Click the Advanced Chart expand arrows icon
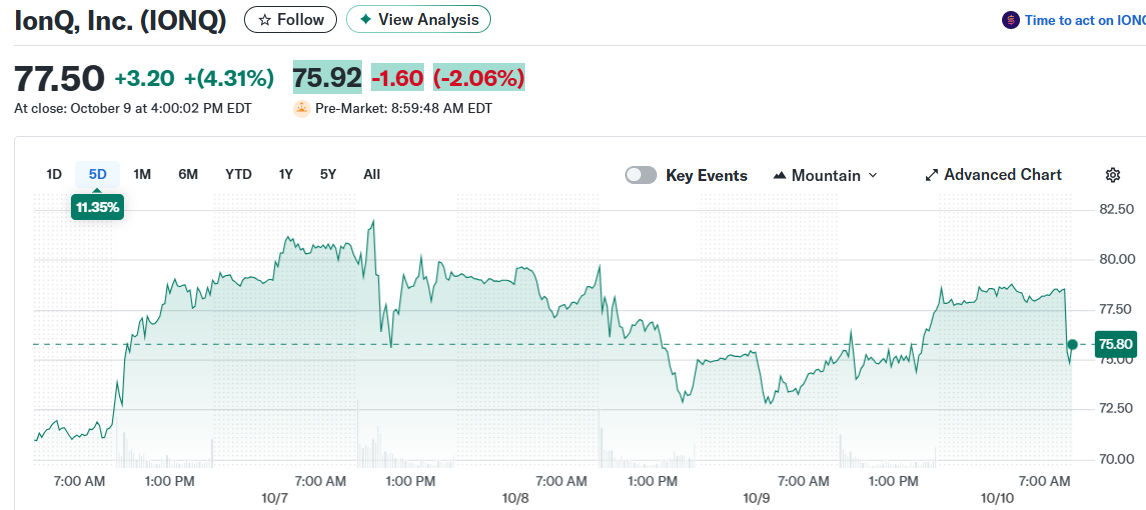The height and width of the screenshot is (510, 1146). tap(931, 175)
